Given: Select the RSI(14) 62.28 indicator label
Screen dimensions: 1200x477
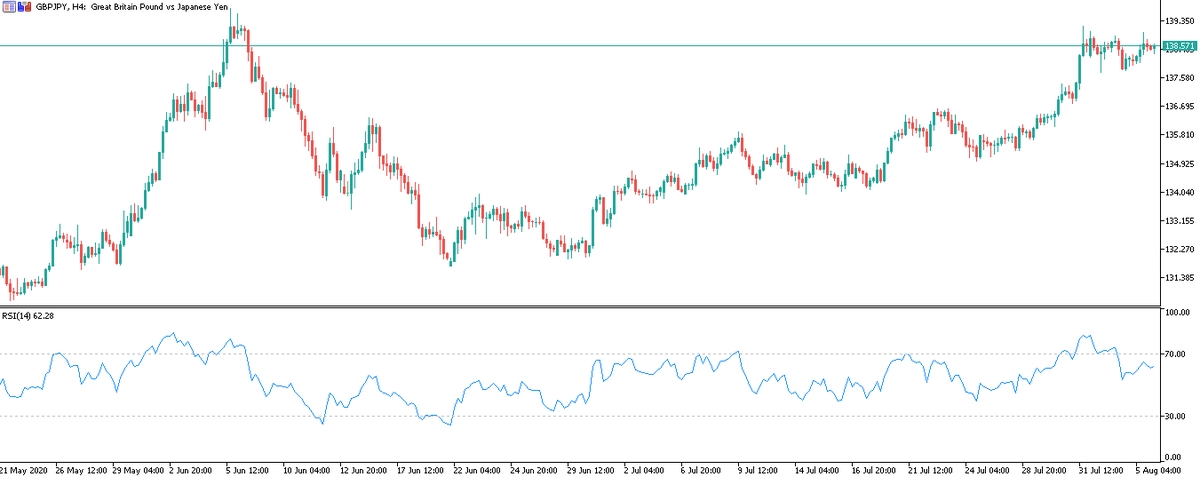Looking at the screenshot, I should point(28,316).
